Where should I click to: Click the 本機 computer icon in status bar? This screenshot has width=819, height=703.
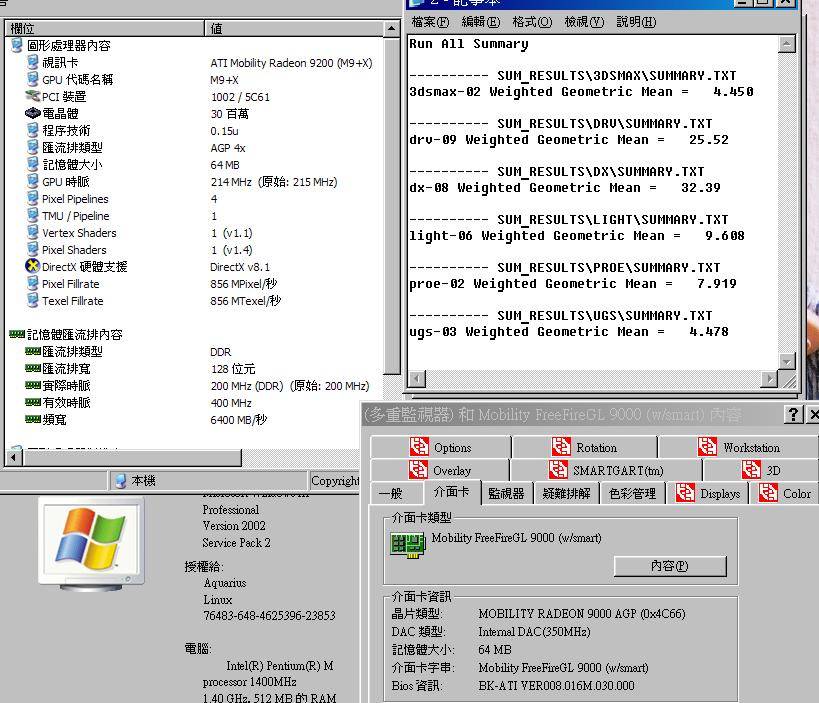tap(121, 481)
